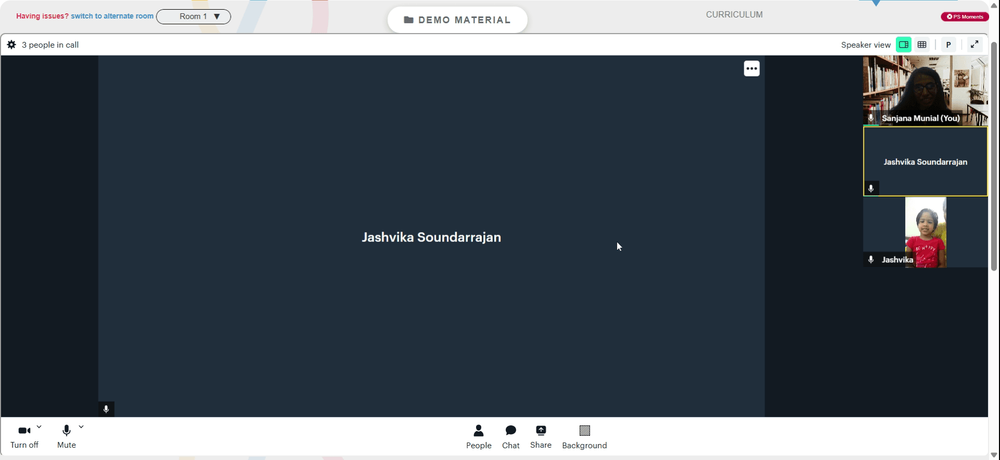Switch to speaker view layout icon
1000x460 pixels.
[903, 45]
